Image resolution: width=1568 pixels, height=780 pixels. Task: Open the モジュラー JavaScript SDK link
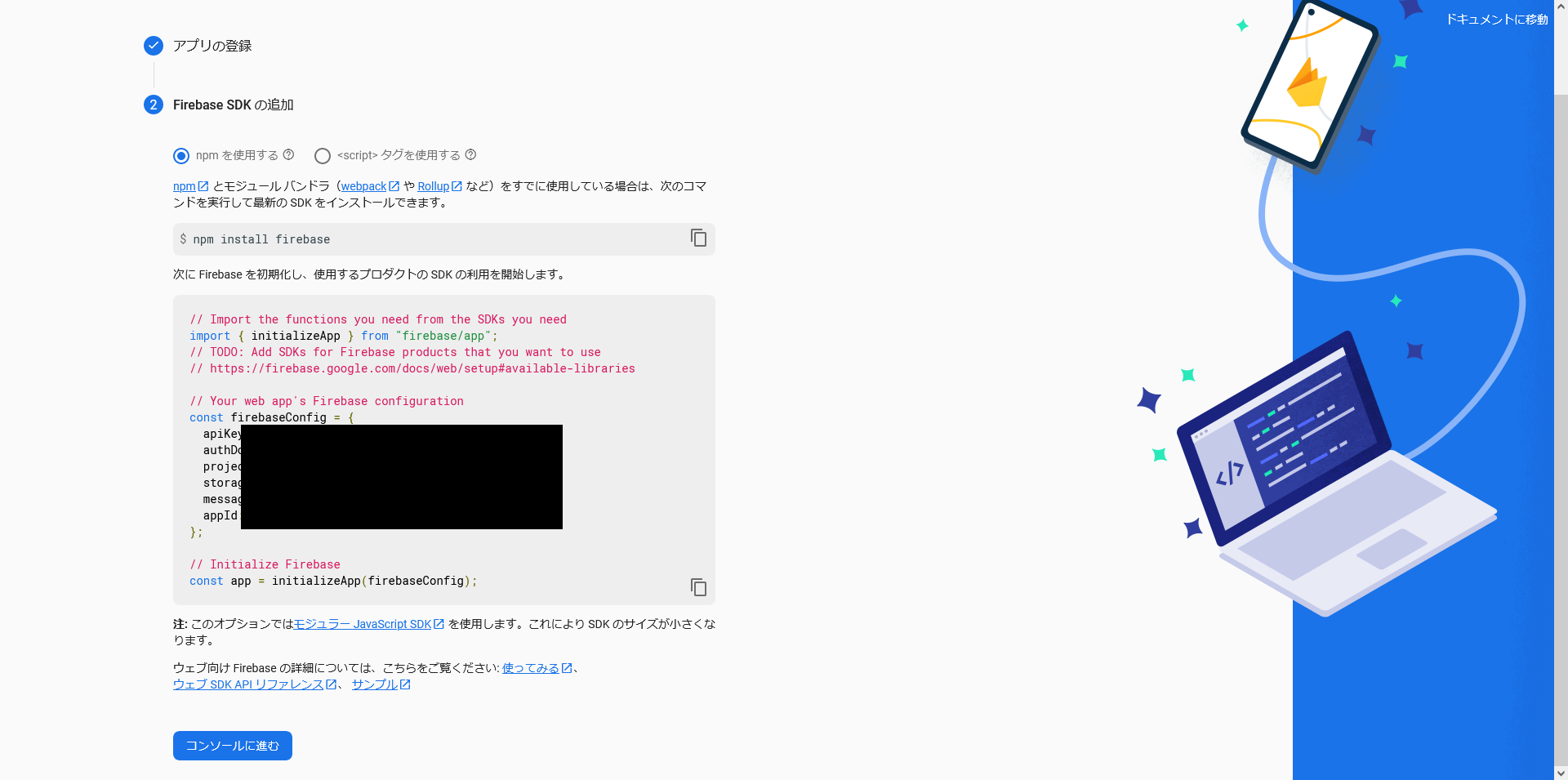[x=362, y=624]
